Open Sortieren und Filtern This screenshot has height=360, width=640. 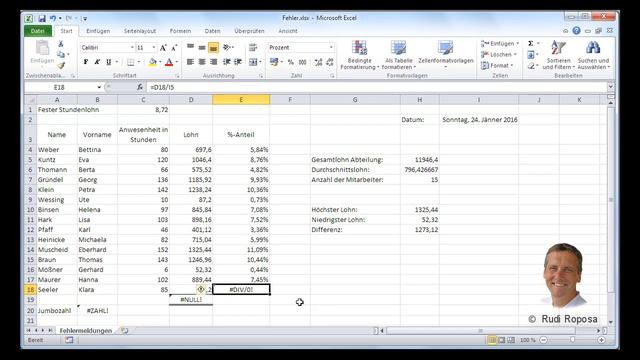point(558,55)
